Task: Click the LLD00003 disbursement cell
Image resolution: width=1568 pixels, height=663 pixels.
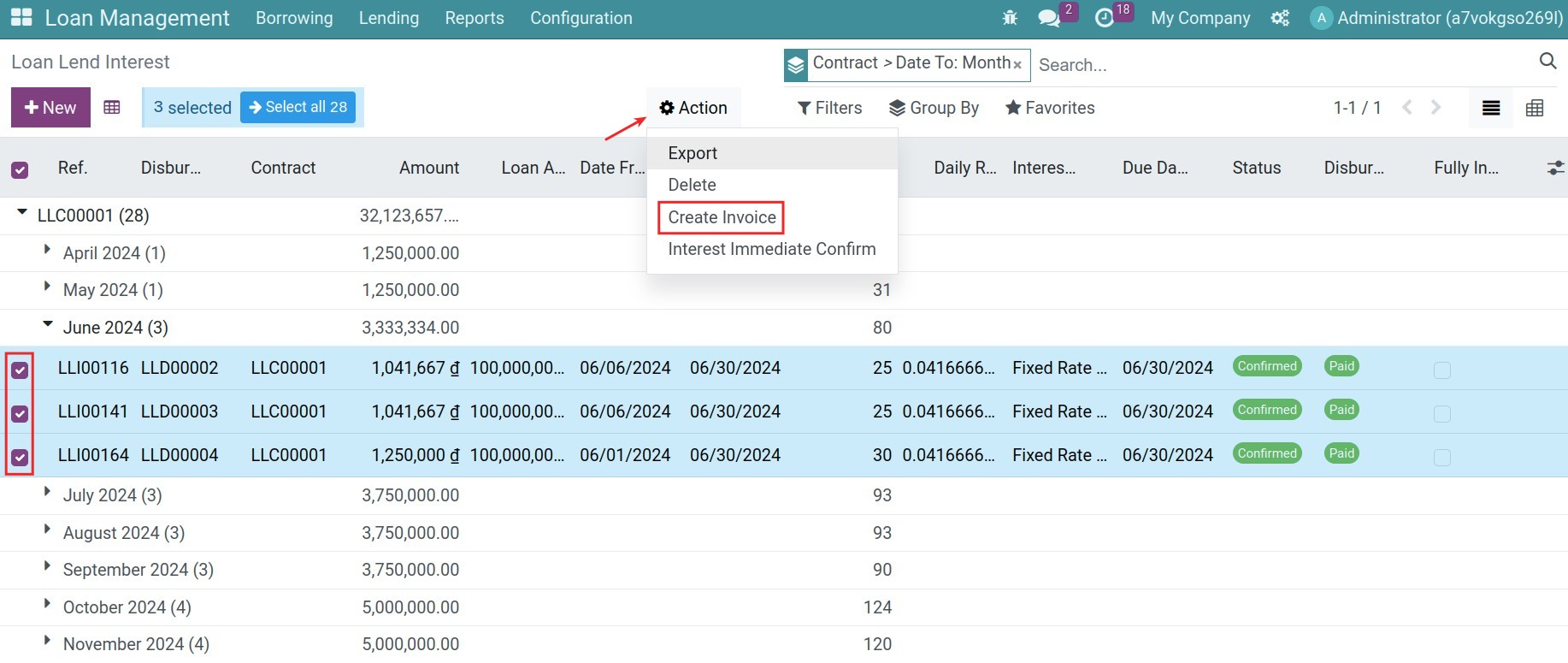Action: click(180, 411)
